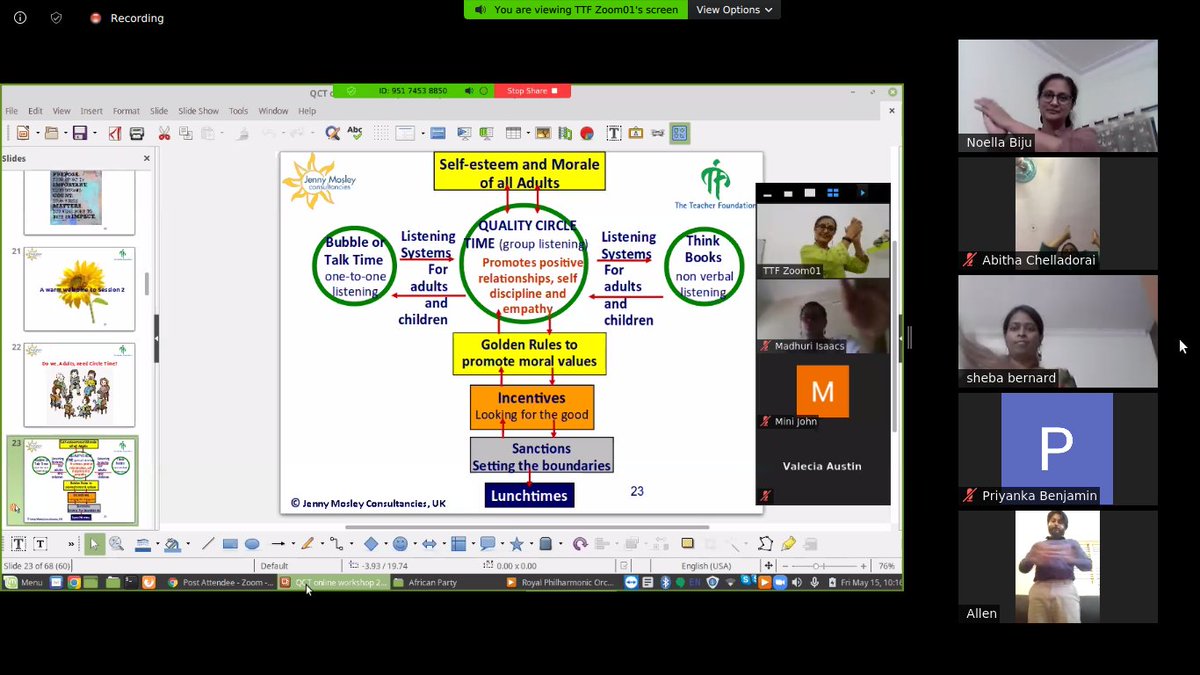Select slide 23 thumbnail

click(x=79, y=481)
